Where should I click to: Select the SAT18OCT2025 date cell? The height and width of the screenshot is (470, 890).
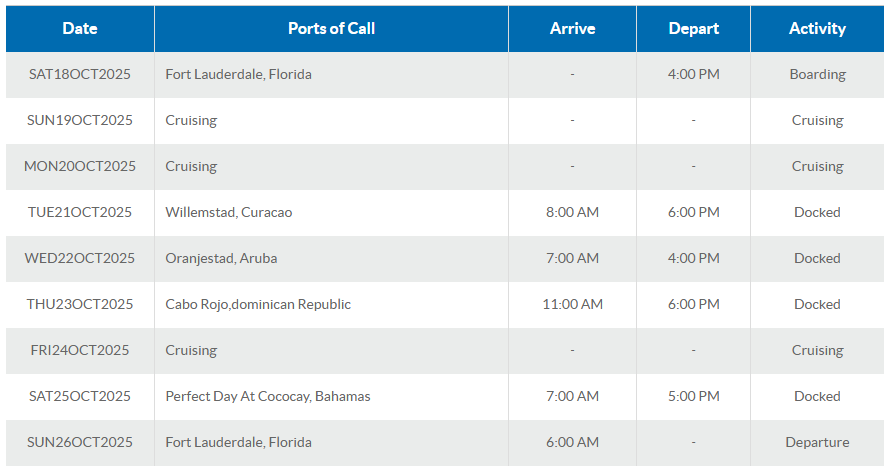[80, 74]
